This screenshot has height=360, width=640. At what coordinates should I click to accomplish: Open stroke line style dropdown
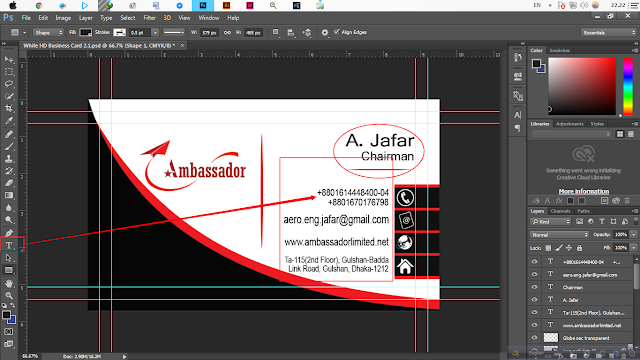[x=174, y=32]
